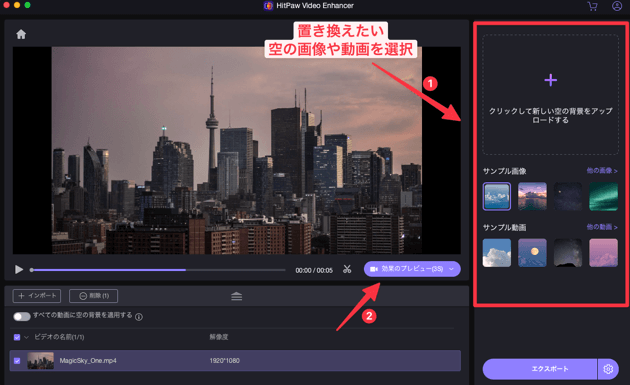The image size is (630, 385).
Task: Go to the home screen icon
Action: [x=21, y=34]
